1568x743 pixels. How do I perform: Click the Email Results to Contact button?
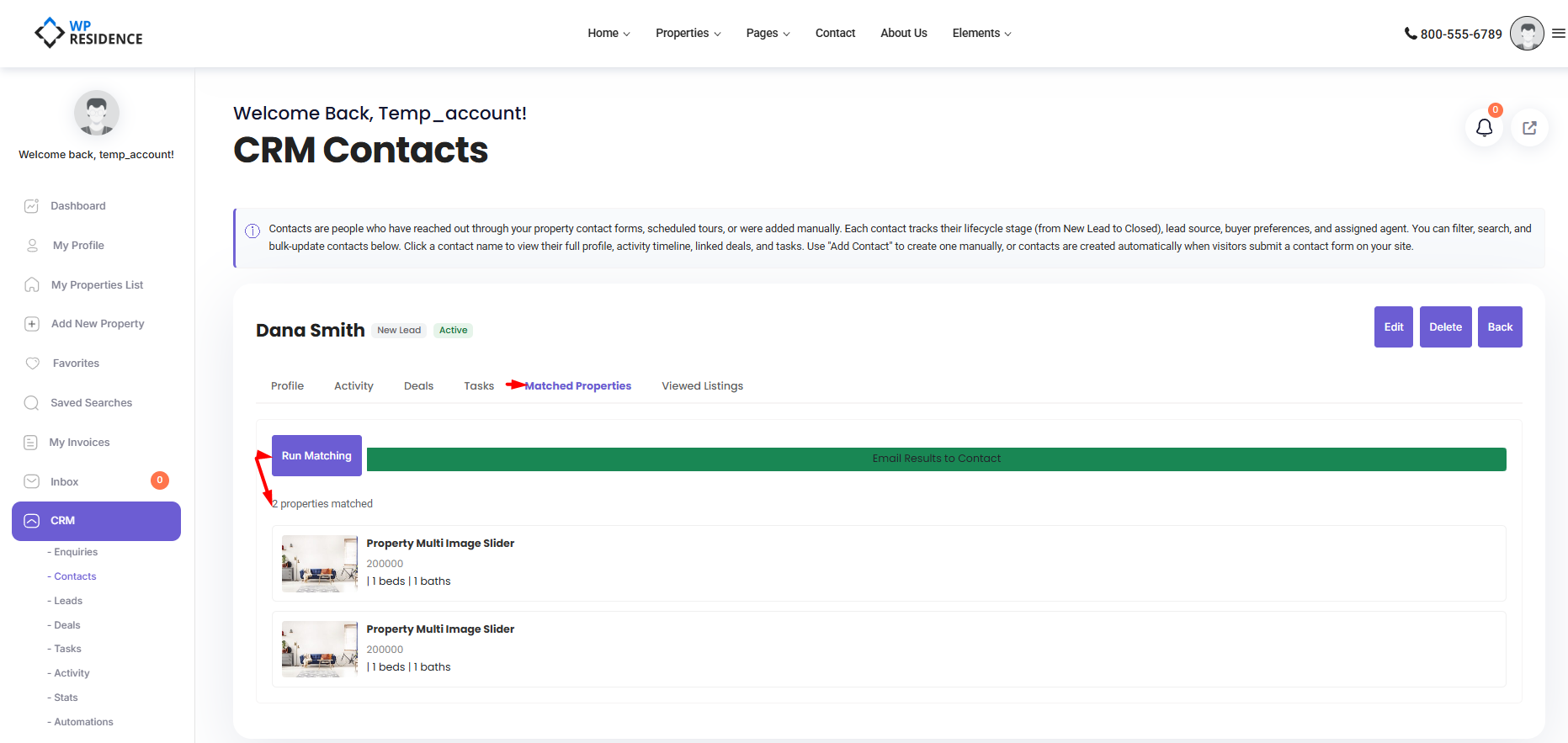point(936,459)
